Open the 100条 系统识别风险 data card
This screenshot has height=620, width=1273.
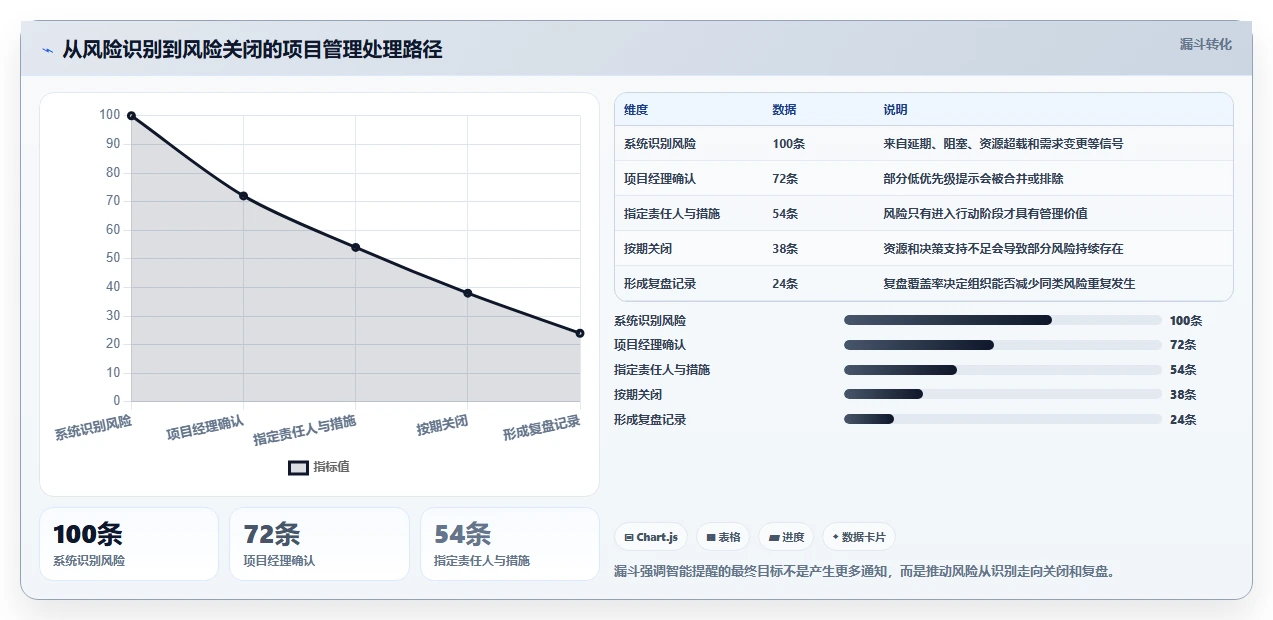[x=129, y=544]
